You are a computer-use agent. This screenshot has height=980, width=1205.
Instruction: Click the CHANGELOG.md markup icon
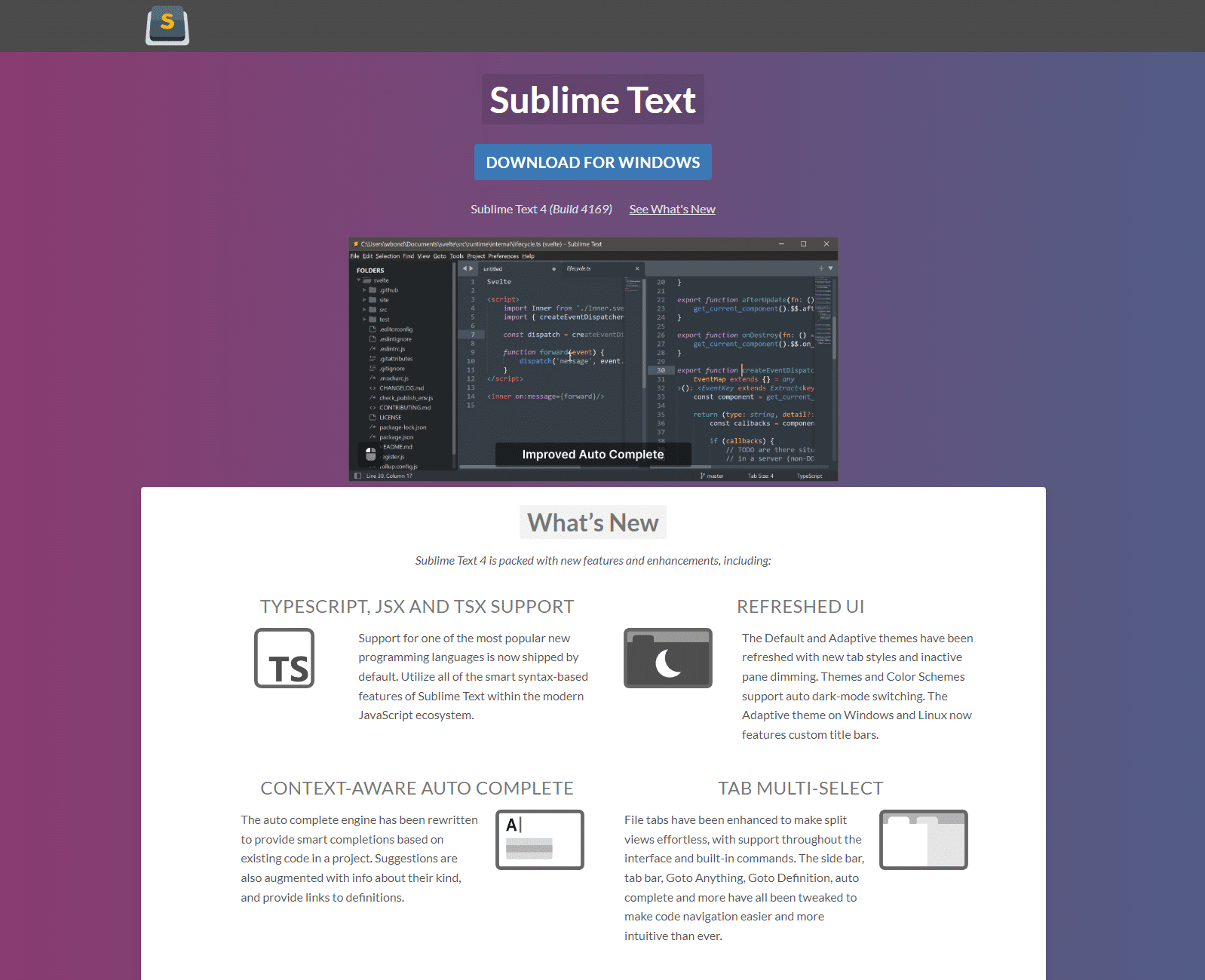(373, 388)
